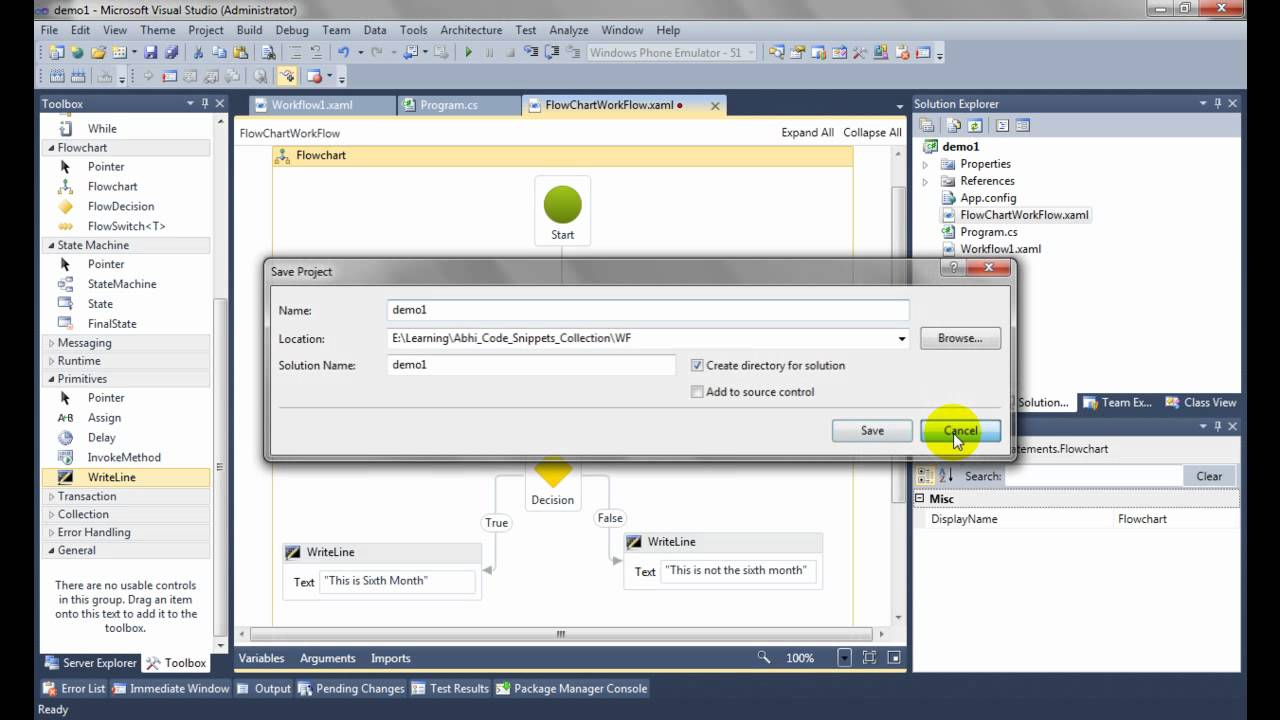The width and height of the screenshot is (1280, 720).
Task: Click the Save icon in the toolbar
Action: pos(151,52)
